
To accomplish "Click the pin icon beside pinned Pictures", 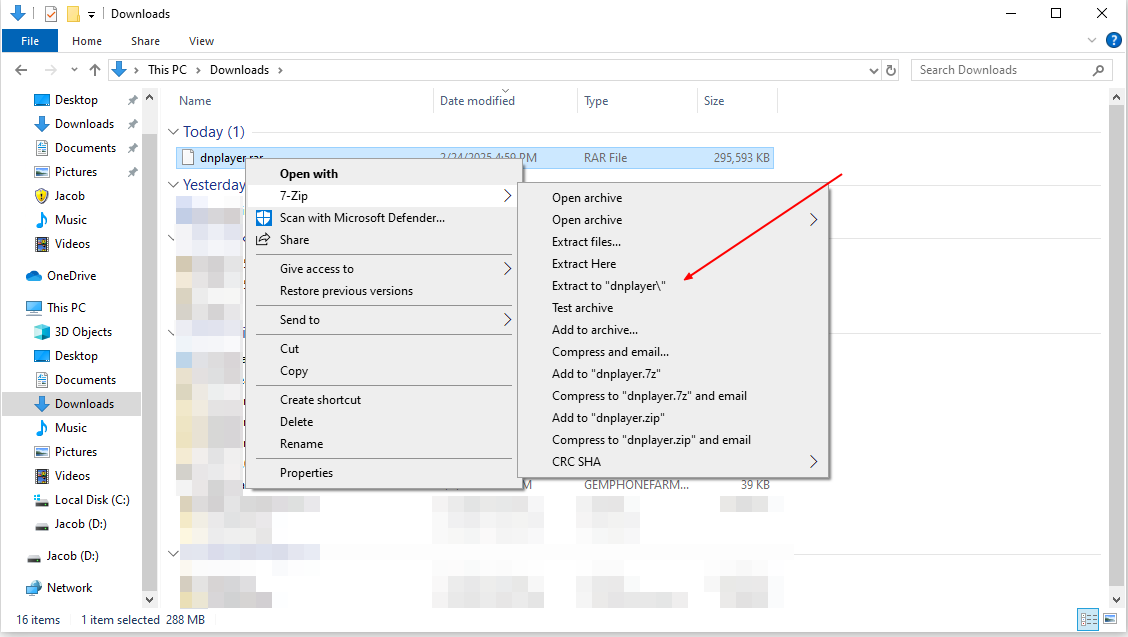I will click(x=132, y=172).
